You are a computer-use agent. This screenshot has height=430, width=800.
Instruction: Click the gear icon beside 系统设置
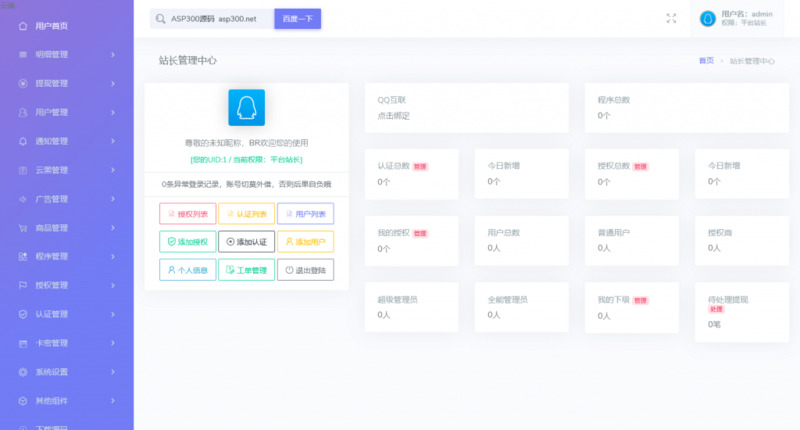coord(23,372)
